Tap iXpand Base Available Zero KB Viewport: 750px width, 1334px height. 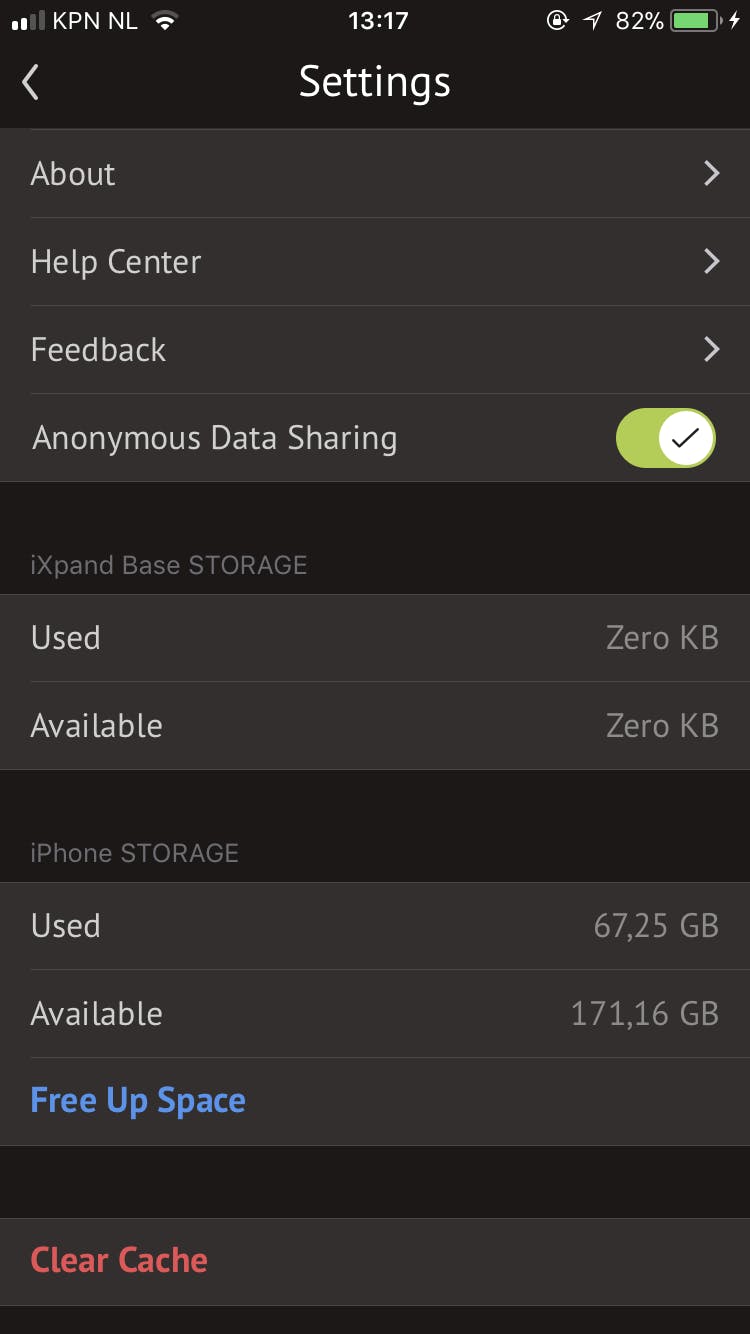click(662, 726)
